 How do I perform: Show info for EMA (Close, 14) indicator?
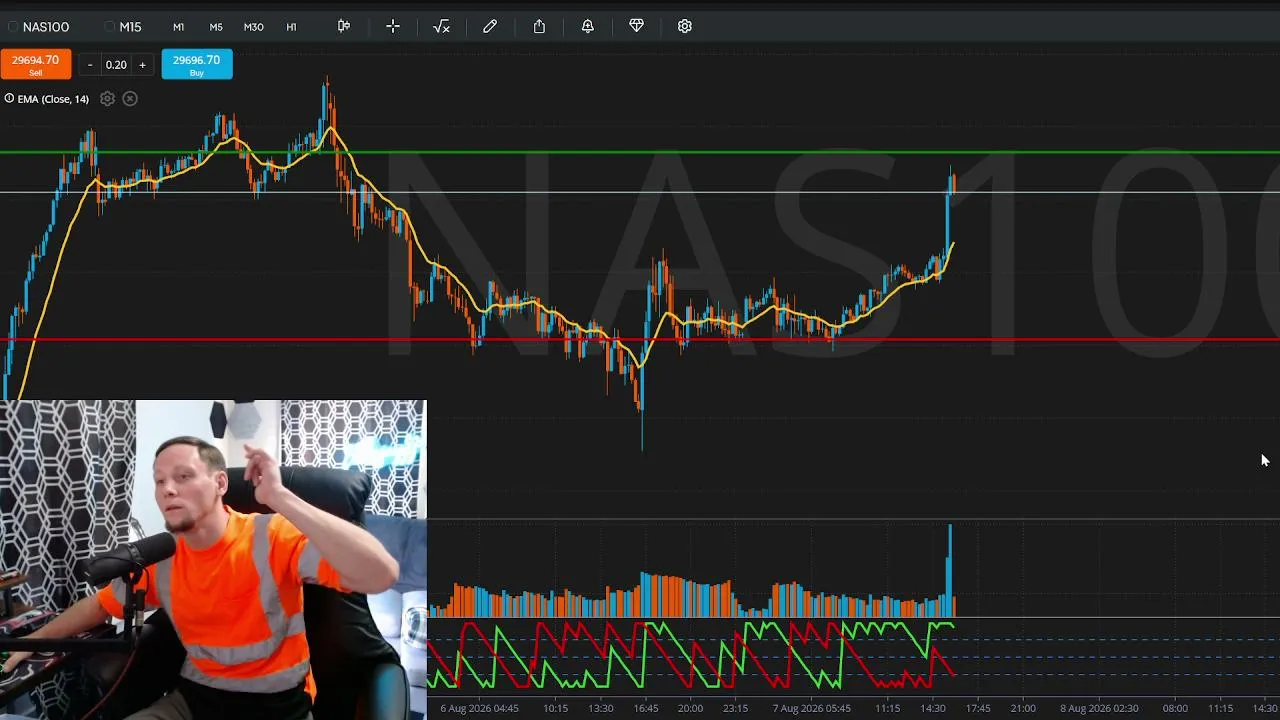tap(9, 98)
